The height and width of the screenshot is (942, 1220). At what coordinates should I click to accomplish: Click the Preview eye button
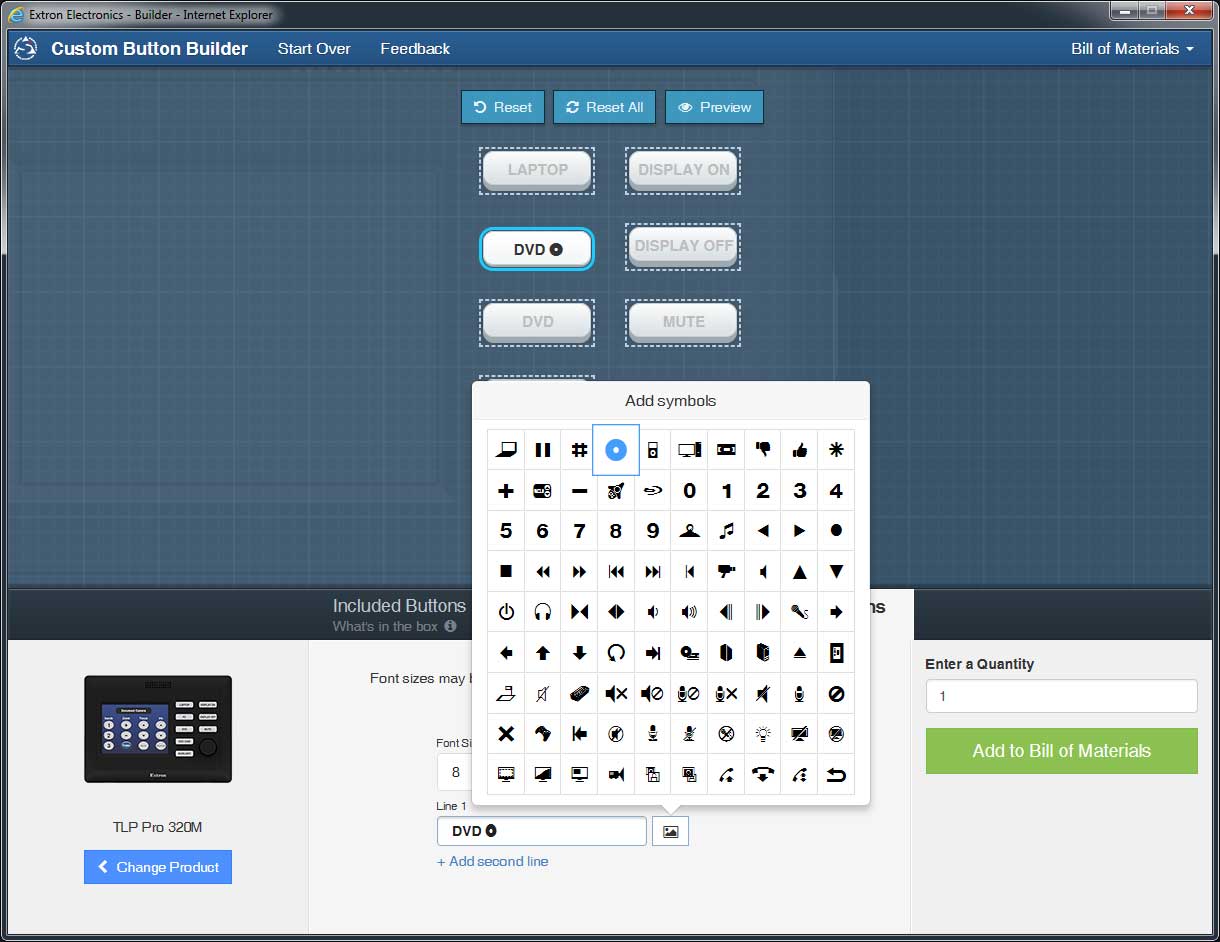tap(714, 107)
